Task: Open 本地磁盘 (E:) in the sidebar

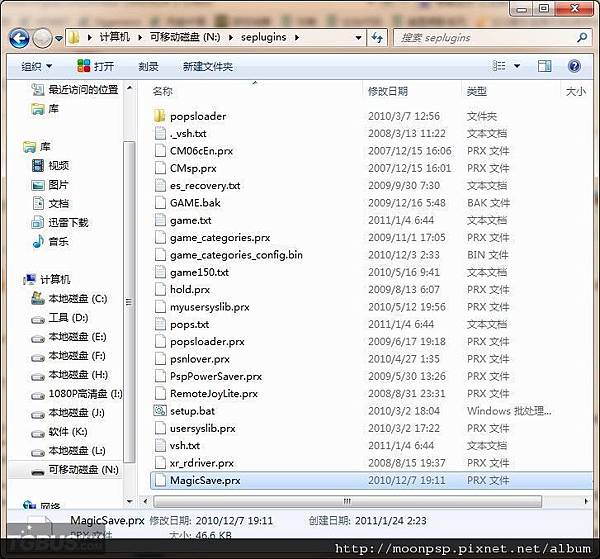Action: pos(69,337)
